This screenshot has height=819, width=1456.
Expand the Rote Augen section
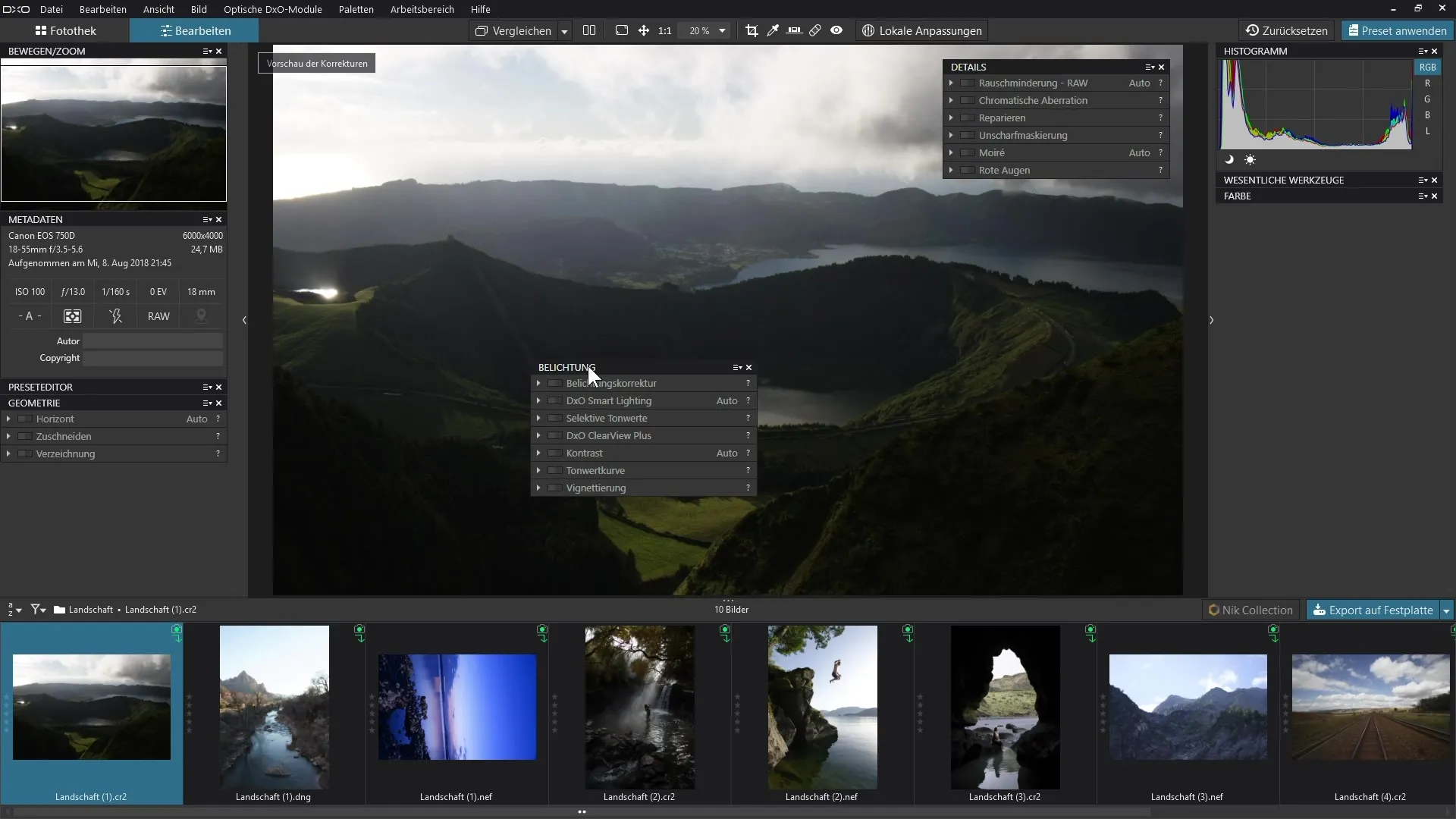[951, 170]
